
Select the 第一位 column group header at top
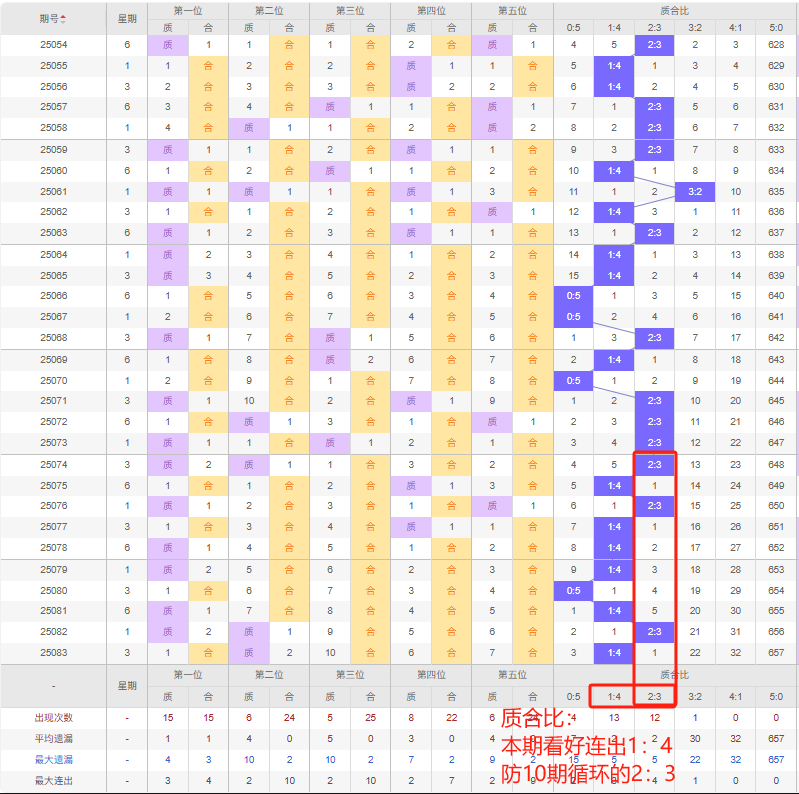187,10
